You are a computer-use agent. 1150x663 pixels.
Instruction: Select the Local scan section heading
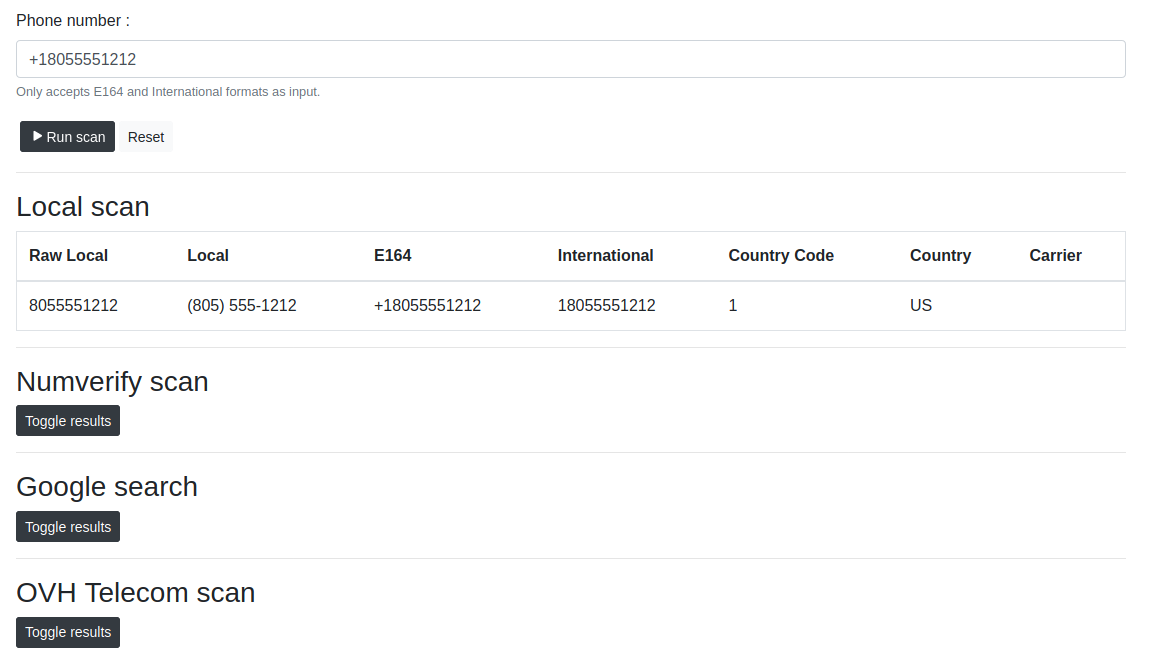click(x=83, y=207)
